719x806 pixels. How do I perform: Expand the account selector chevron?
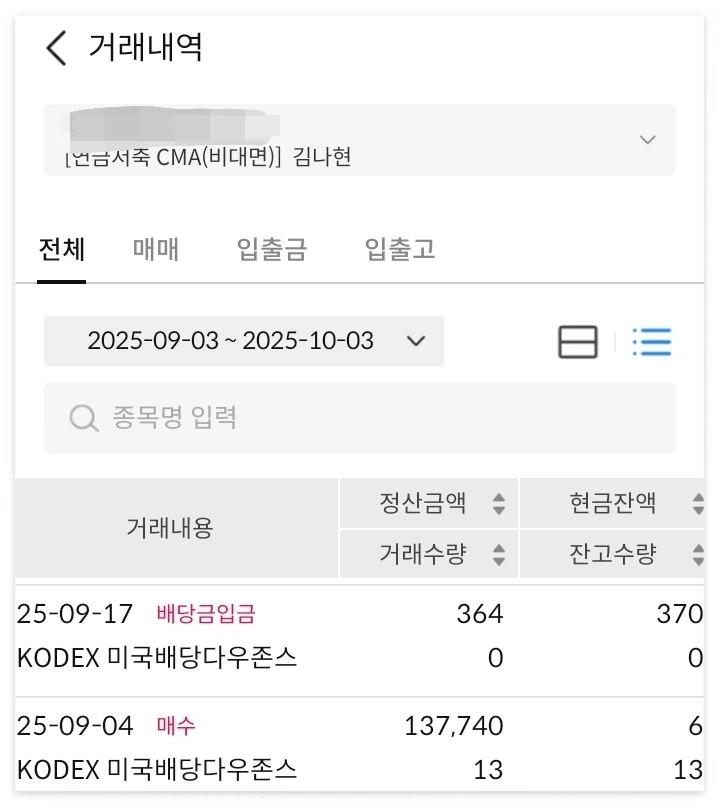point(647,139)
